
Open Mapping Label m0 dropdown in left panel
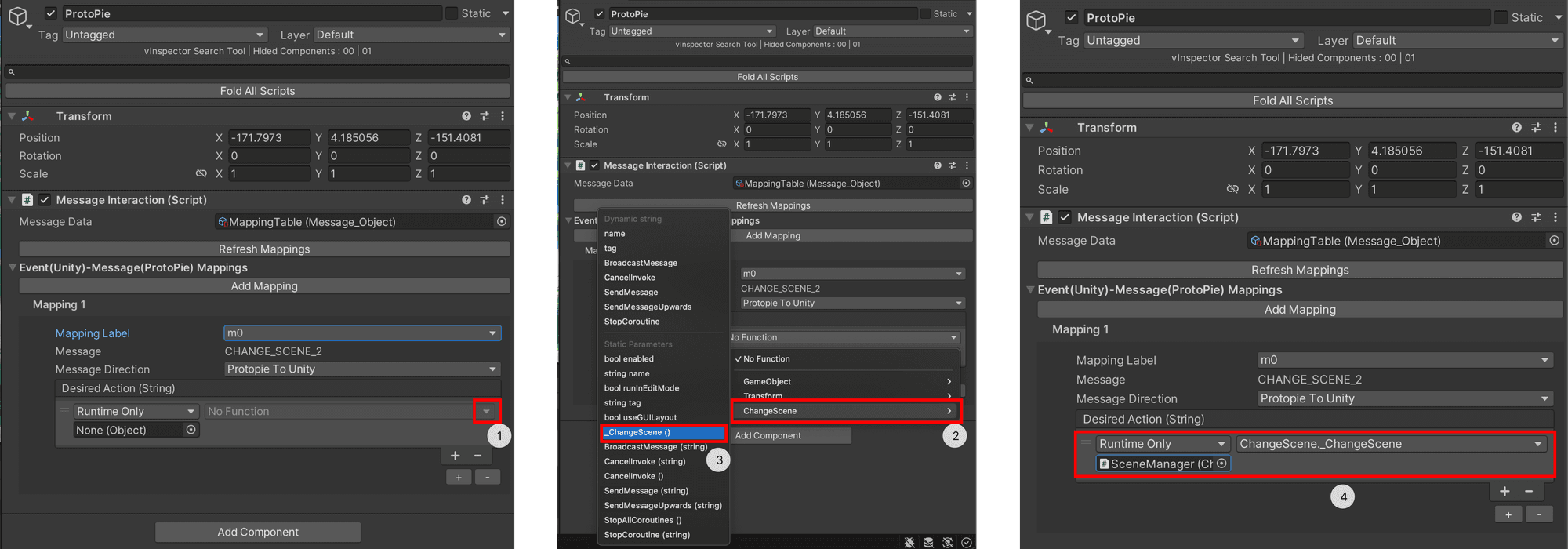(362, 333)
